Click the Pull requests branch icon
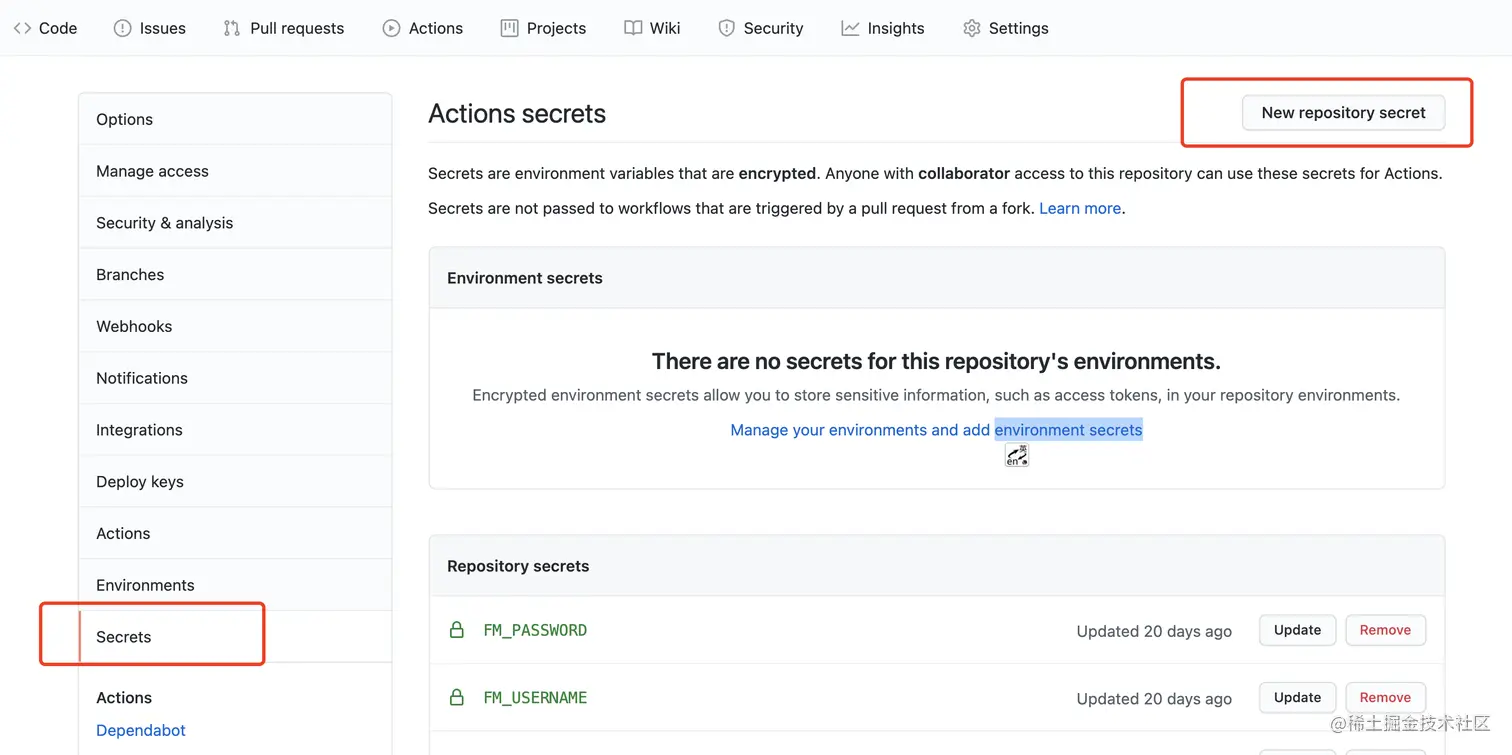The height and width of the screenshot is (755, 1512). click(232, 28)
